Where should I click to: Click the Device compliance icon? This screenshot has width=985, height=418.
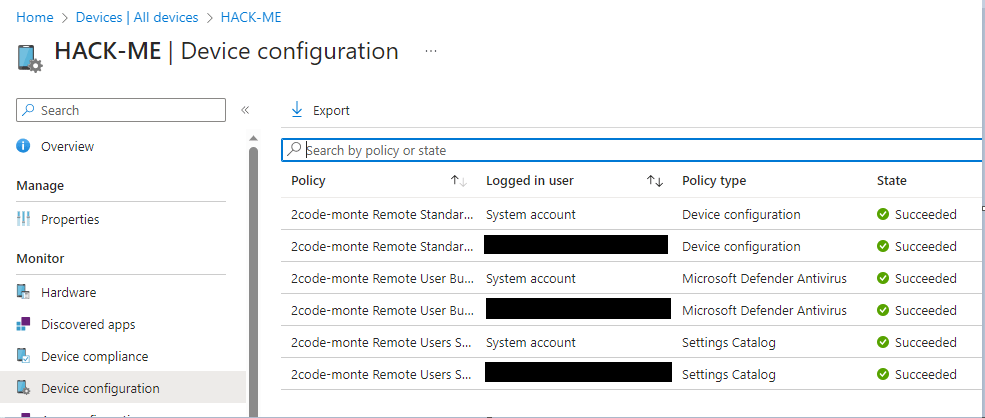pos(24,356)
